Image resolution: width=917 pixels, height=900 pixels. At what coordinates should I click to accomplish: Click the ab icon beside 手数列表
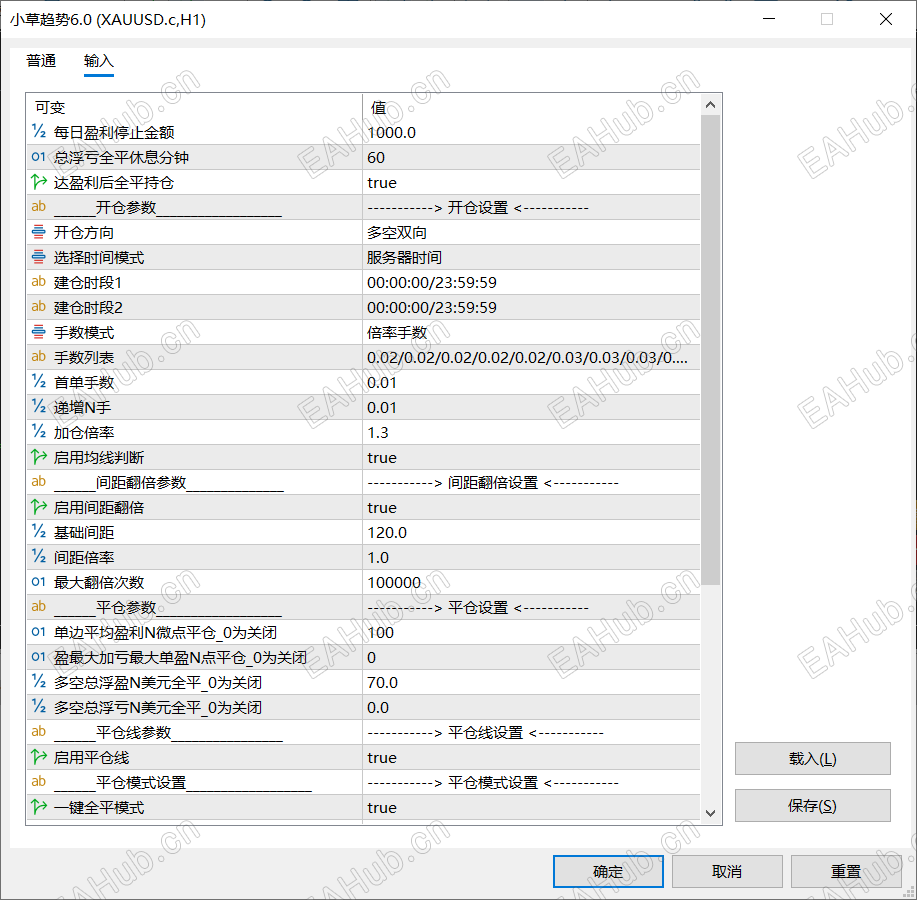(39, 357)
